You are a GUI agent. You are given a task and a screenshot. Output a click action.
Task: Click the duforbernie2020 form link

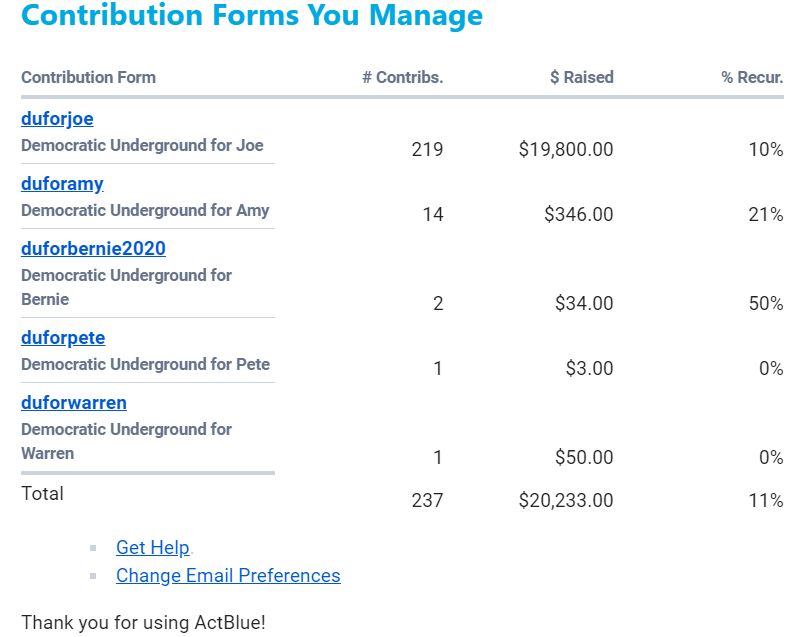(x=93, y=249)
